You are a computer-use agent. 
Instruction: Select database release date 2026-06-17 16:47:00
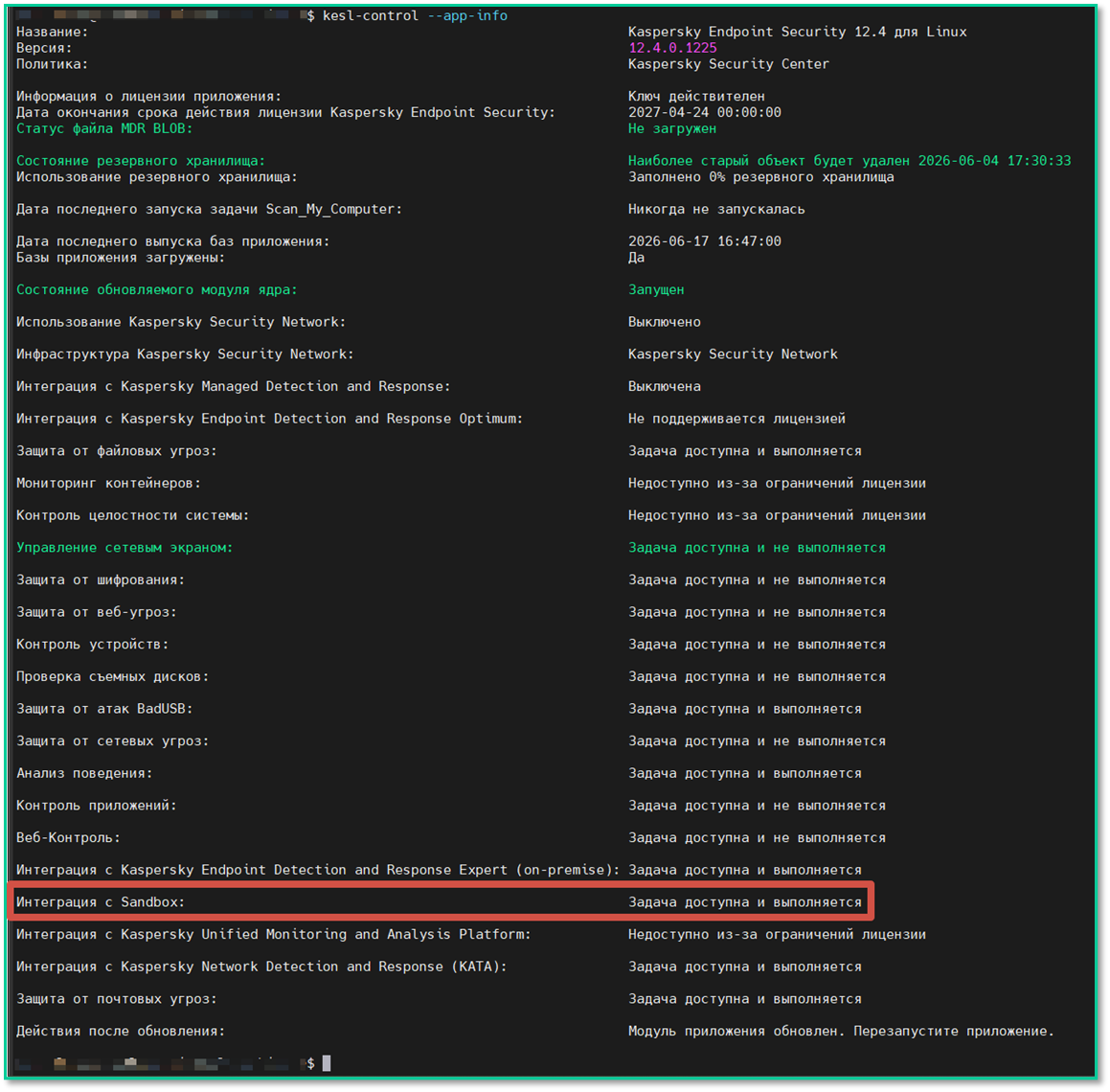tap(704, 241)
